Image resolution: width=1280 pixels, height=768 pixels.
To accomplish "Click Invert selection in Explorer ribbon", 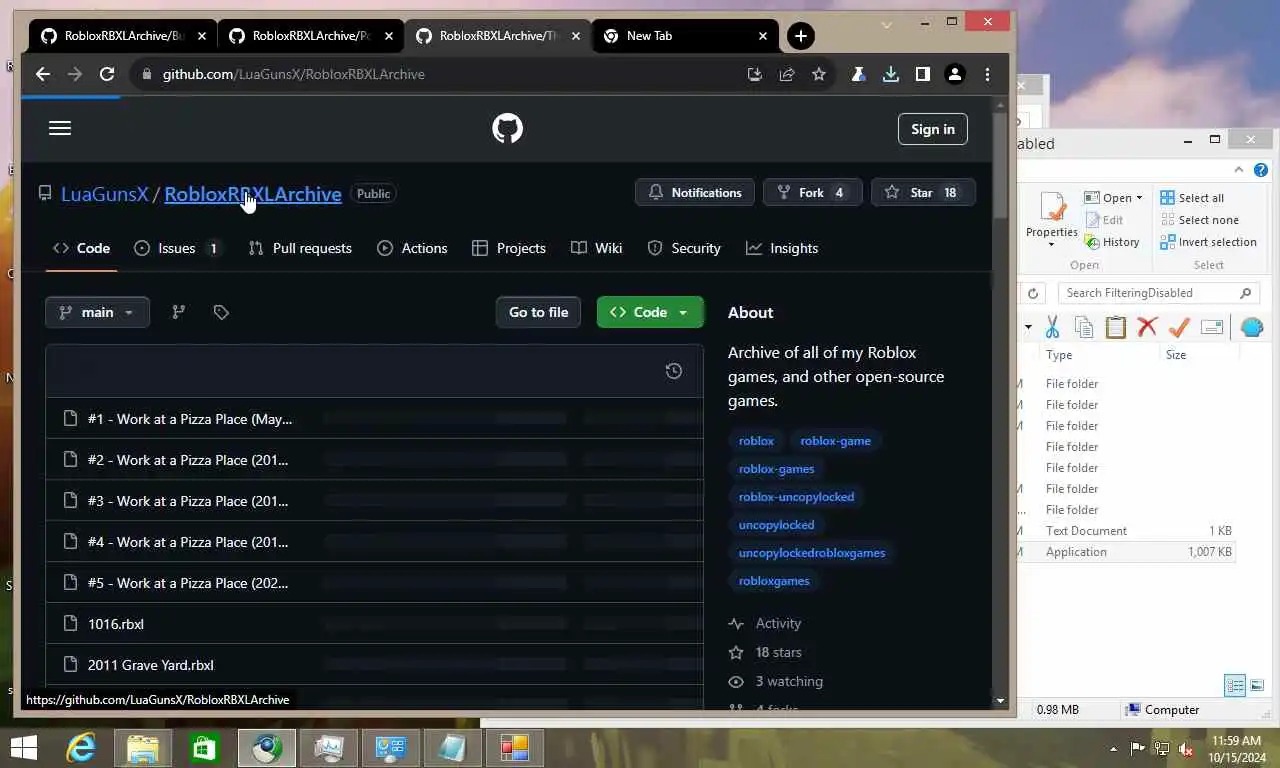I will pos(1208,242).
